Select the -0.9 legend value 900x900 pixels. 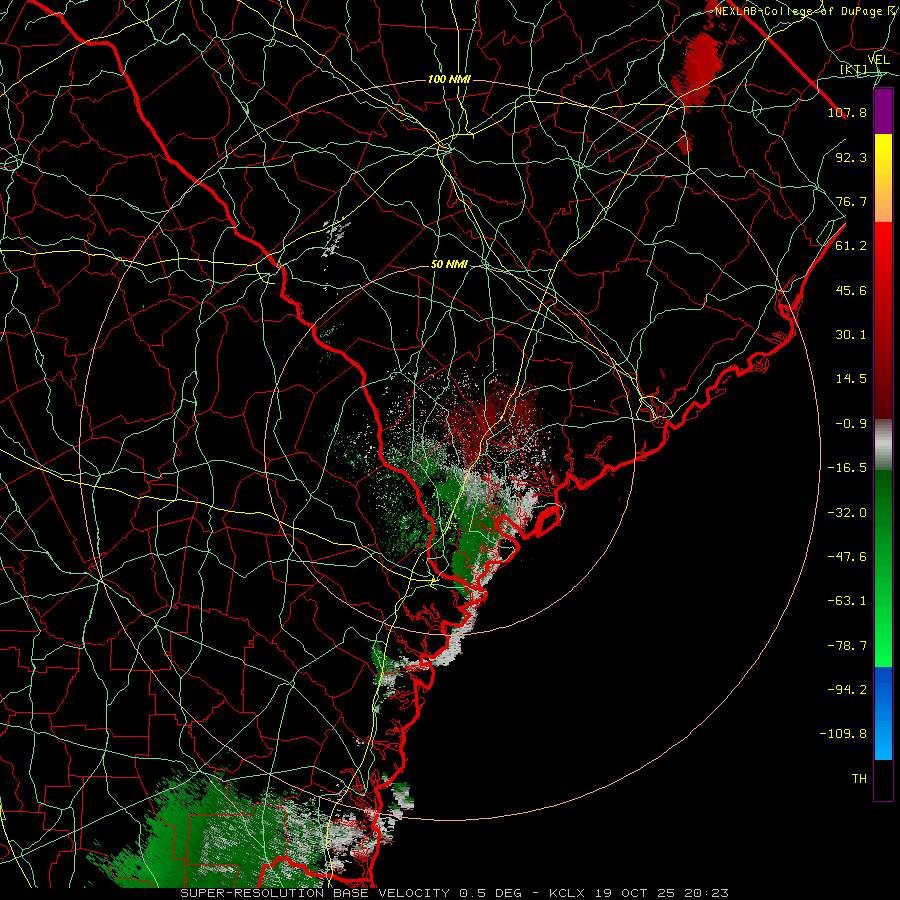(851, 424)
